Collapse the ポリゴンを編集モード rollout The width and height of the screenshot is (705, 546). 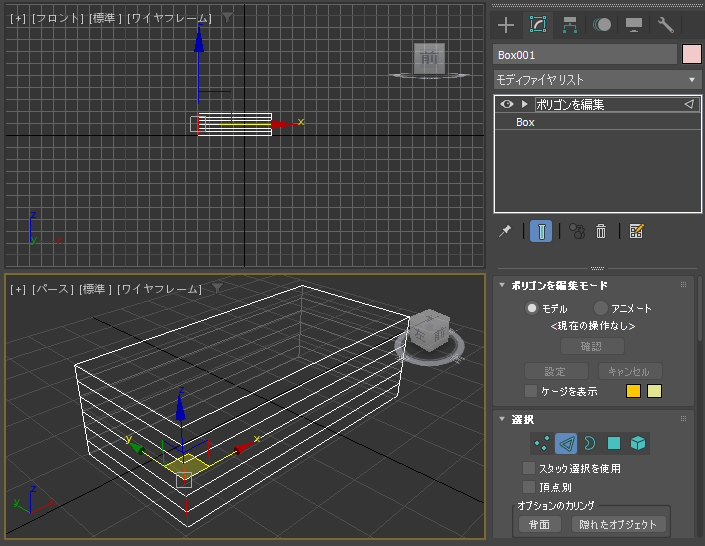[x=502, y=285]
